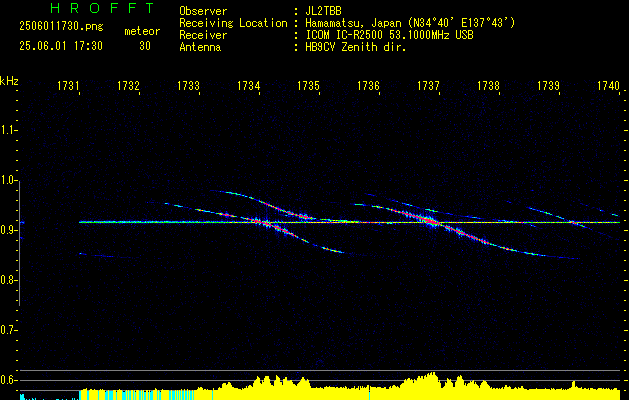Click the "Receiving Location" label
This screenshot has width=629, height=400.
click(x=233, y=23)
